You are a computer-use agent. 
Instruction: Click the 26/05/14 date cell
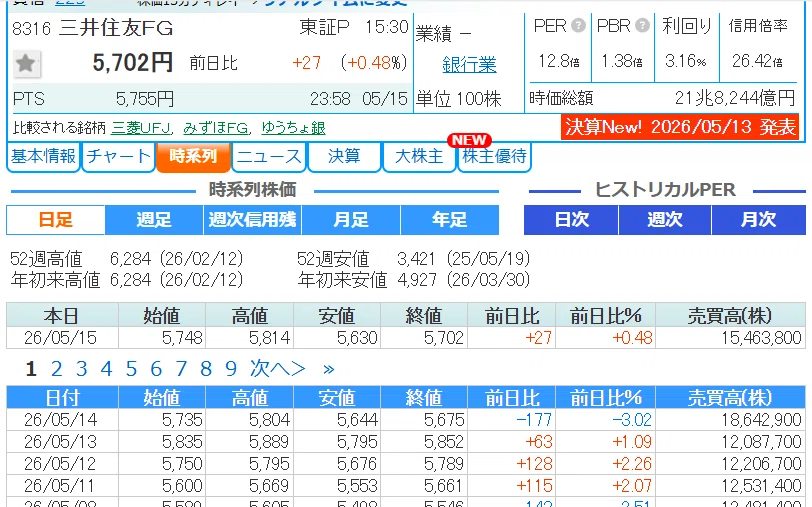[x=61, y=419]
